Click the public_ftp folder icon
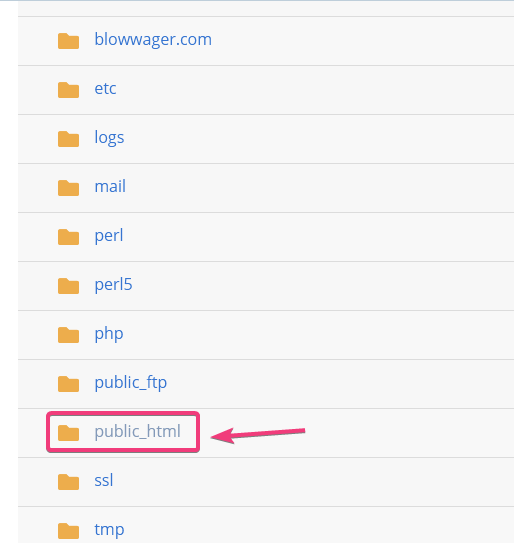This screenshot has height=543, width=514. (x=68, y=384)
